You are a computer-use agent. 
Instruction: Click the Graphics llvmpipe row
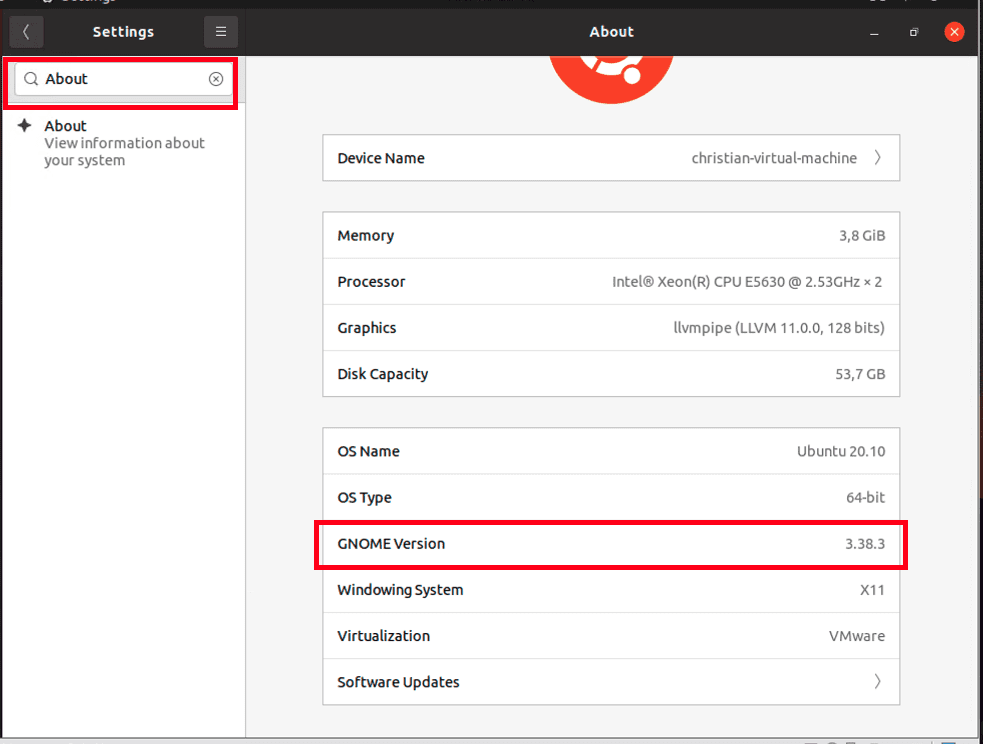(x=610, y=328)
